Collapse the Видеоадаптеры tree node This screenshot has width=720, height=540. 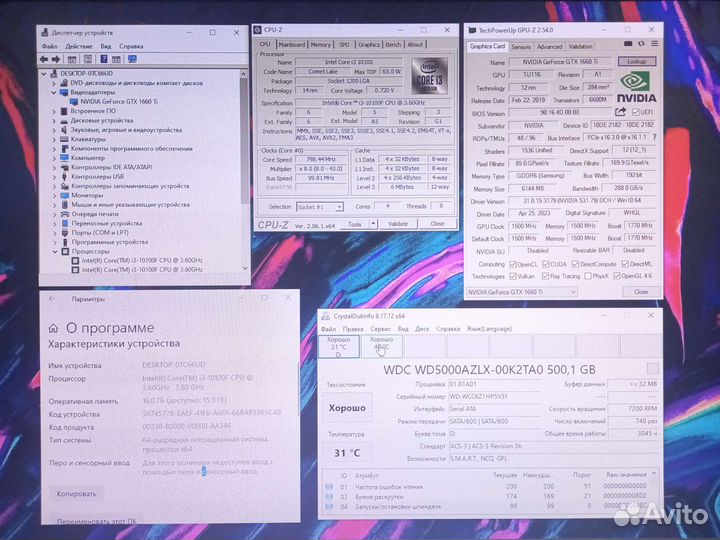pyautogui.click(x=54, y=92)
